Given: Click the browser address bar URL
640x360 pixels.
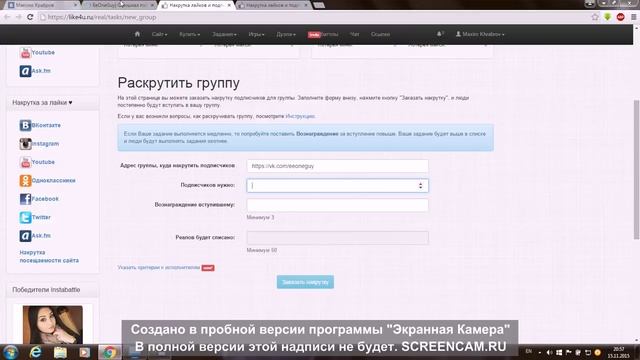Looking at the screenshot, I should click(x=102, y=17).
